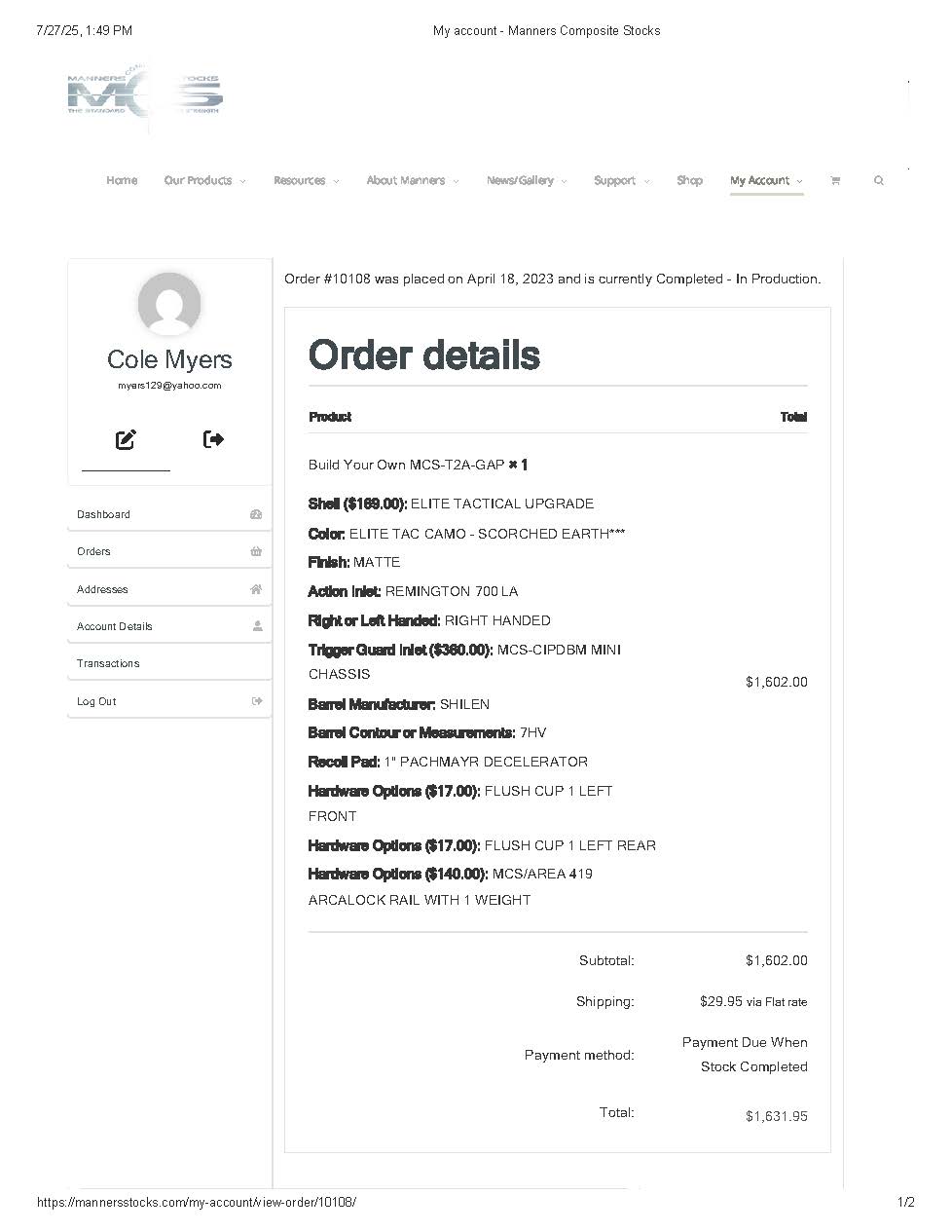Open Transactions in account sidebar

click(108, 663)
